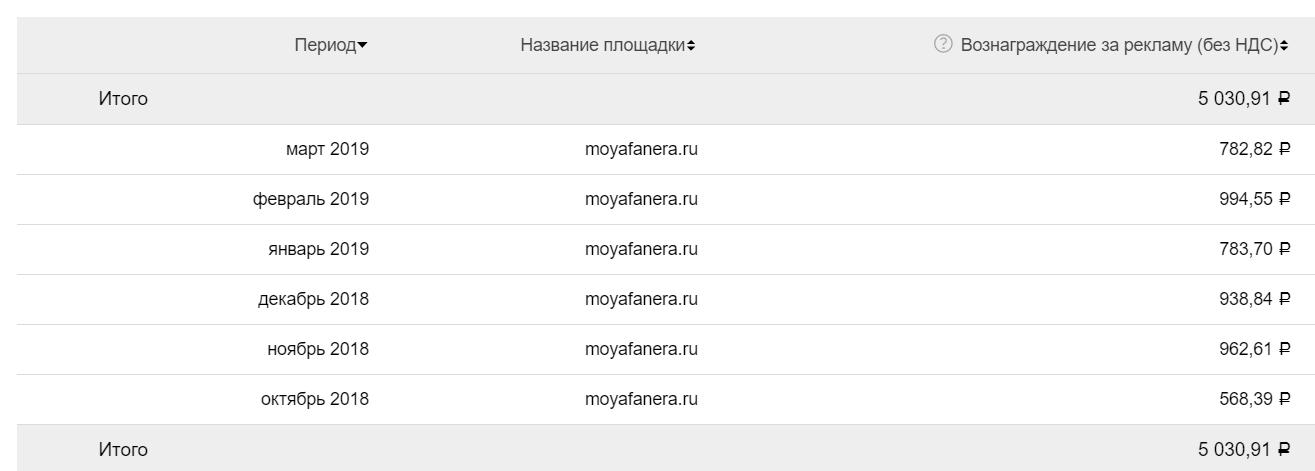Select the февраль 2019 period cell

tap(311, 199)
